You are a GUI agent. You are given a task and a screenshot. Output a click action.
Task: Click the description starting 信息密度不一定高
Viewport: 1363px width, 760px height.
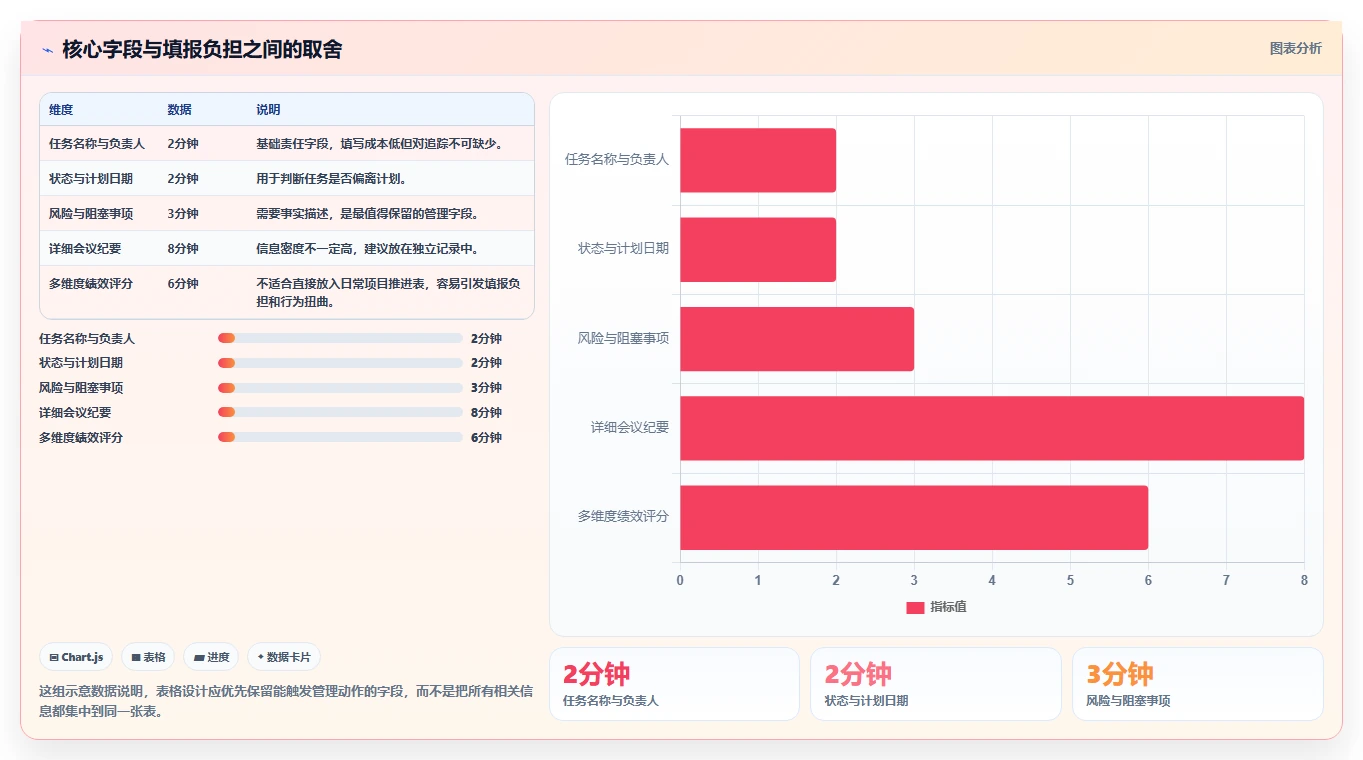[x=368, y=249]
